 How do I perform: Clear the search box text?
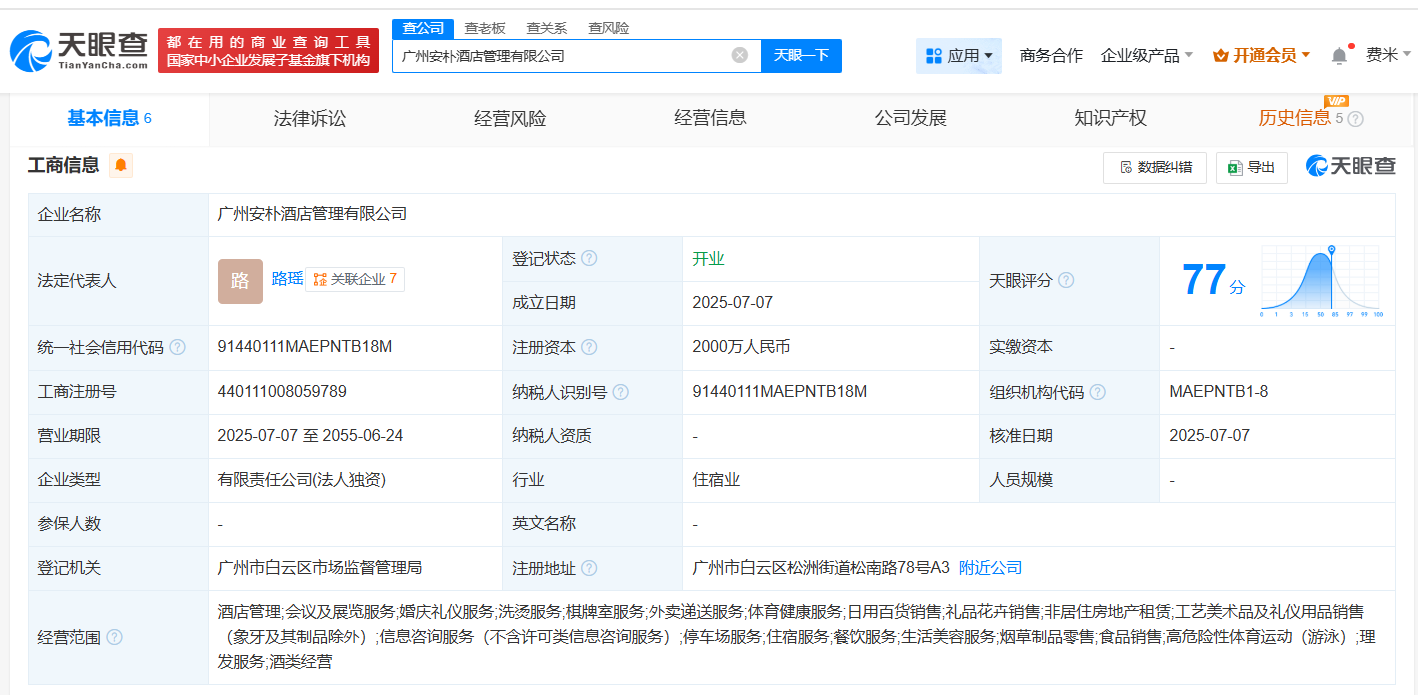(x=739, y=55)
